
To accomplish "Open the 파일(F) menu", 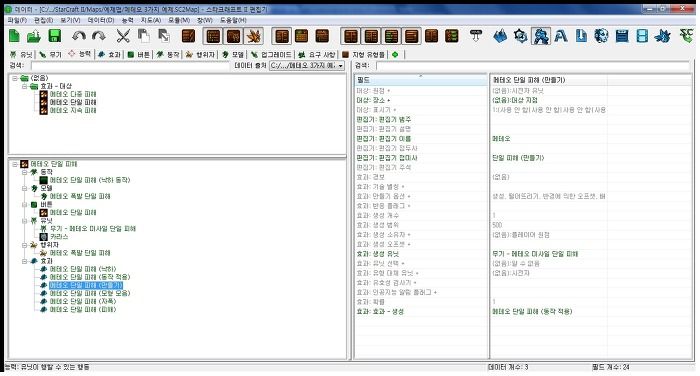I will 17,21.
